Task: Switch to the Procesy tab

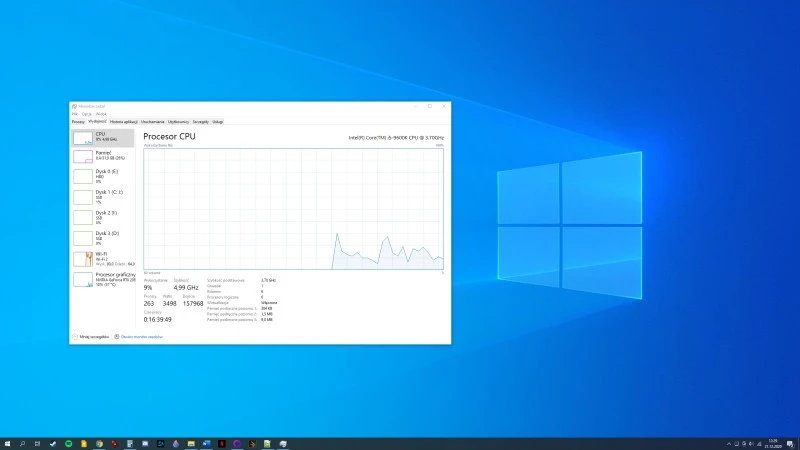Action: click(78, 122)
